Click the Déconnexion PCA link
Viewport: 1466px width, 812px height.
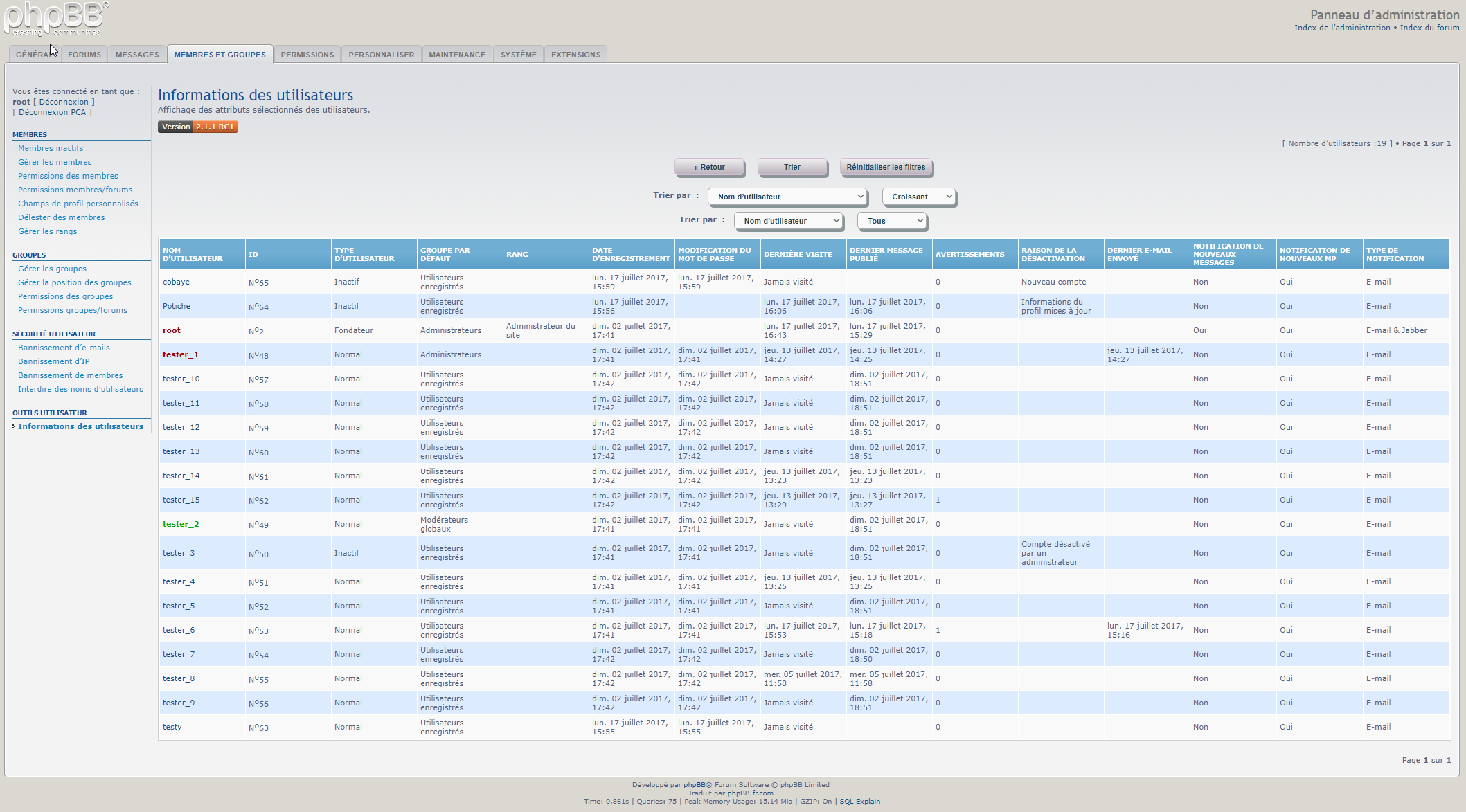tap(52, 112)
